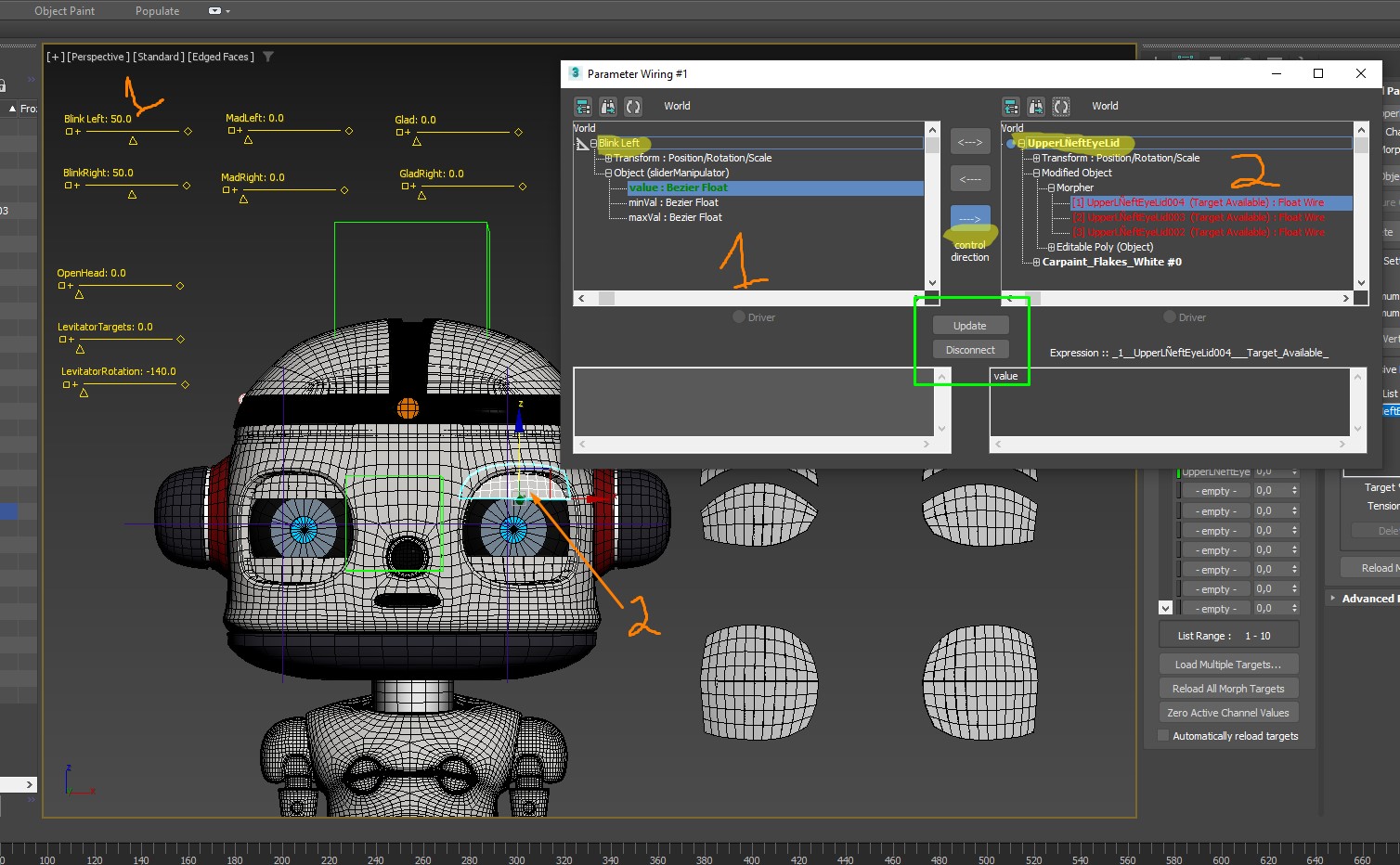Image resolution: width=1400 pixels, height=865 pixels.
Task: Select the right pane Driver radio button
Action: (x=1170, y=317)
